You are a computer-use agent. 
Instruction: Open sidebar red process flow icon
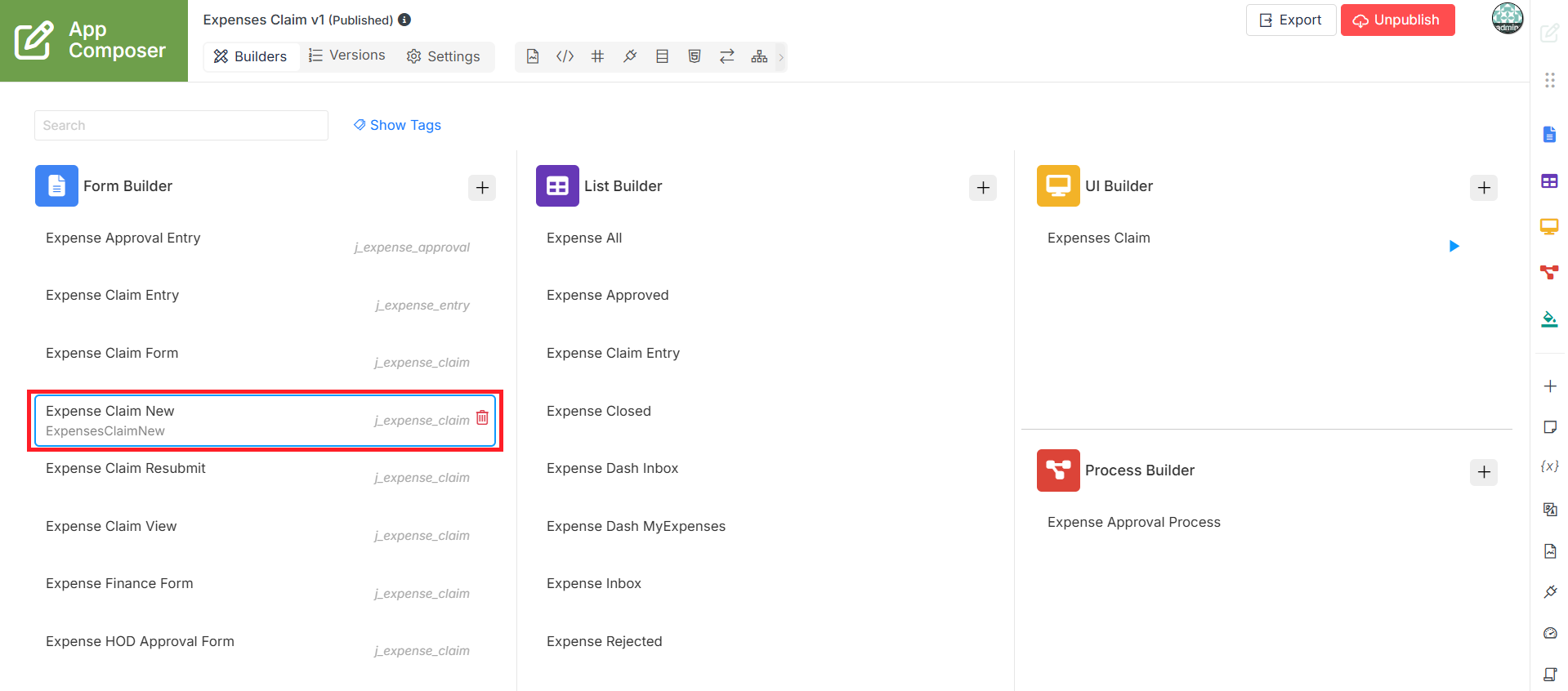[1549, 273]
